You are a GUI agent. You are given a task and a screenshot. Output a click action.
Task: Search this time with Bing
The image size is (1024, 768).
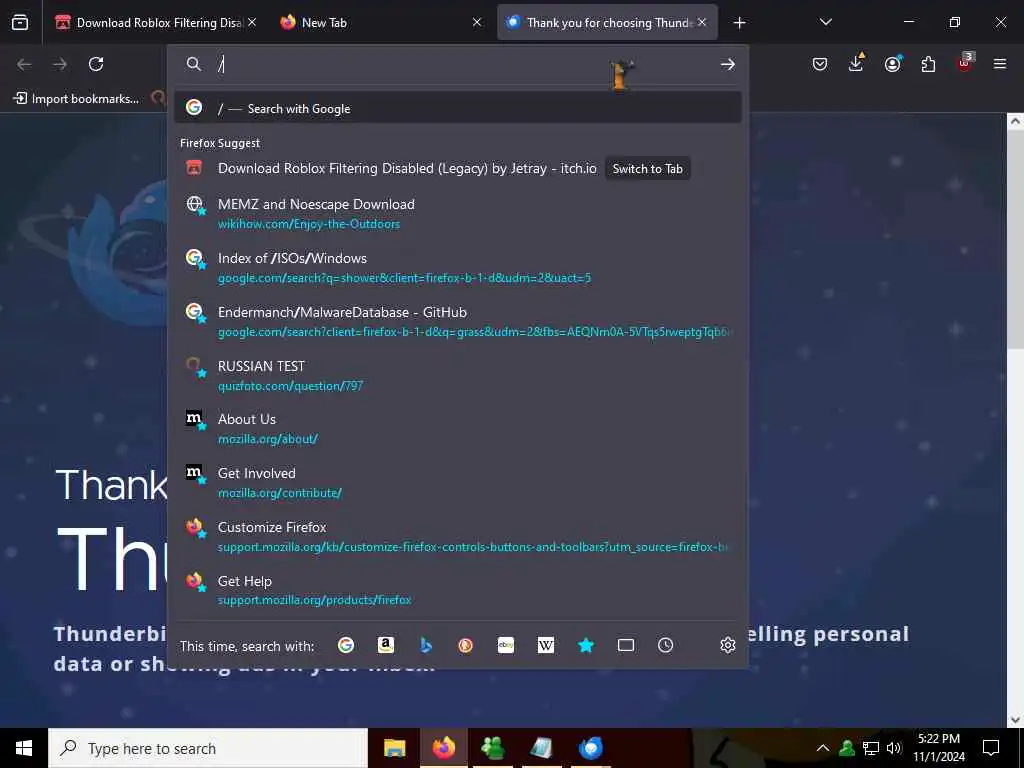tap(426, 645)
